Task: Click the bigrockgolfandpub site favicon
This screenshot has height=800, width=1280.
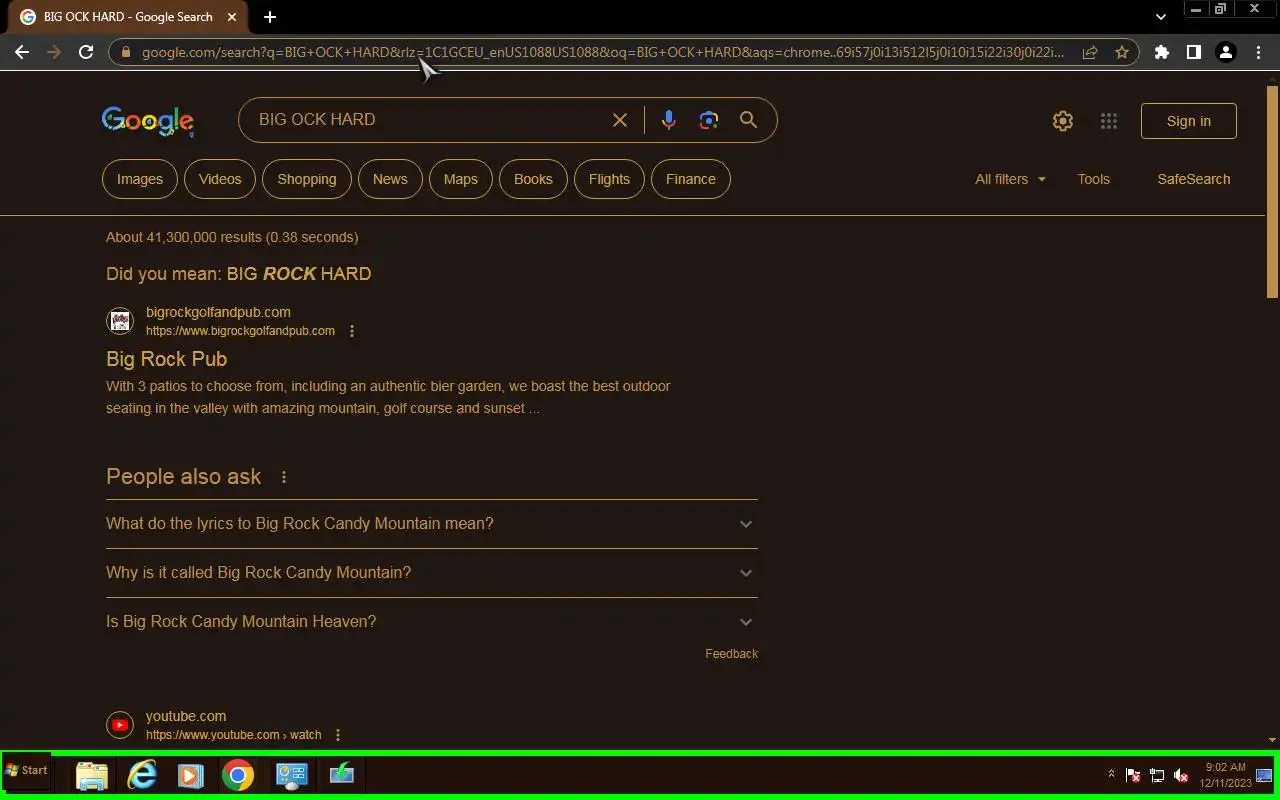Action: tap(120, 321)
